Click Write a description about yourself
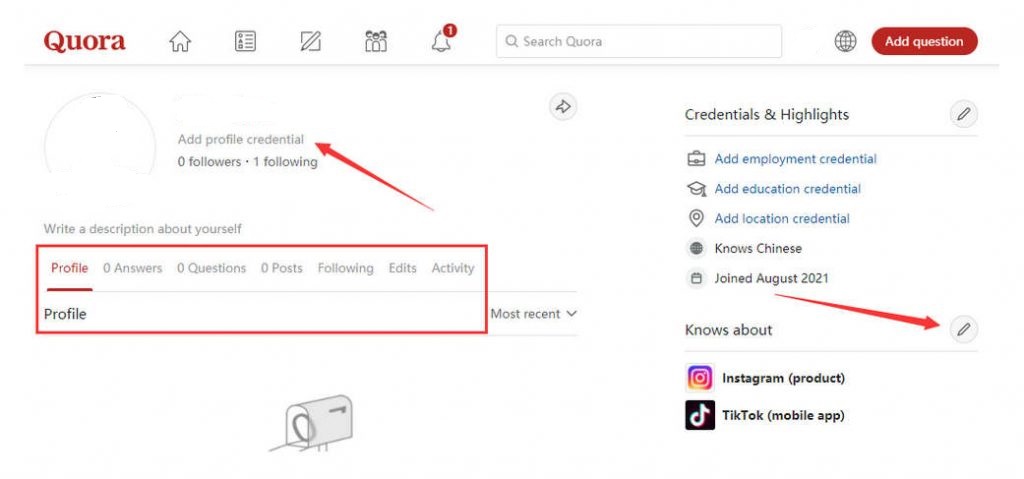The width and height of the screenshot is (1024, 479). [142, 229]
